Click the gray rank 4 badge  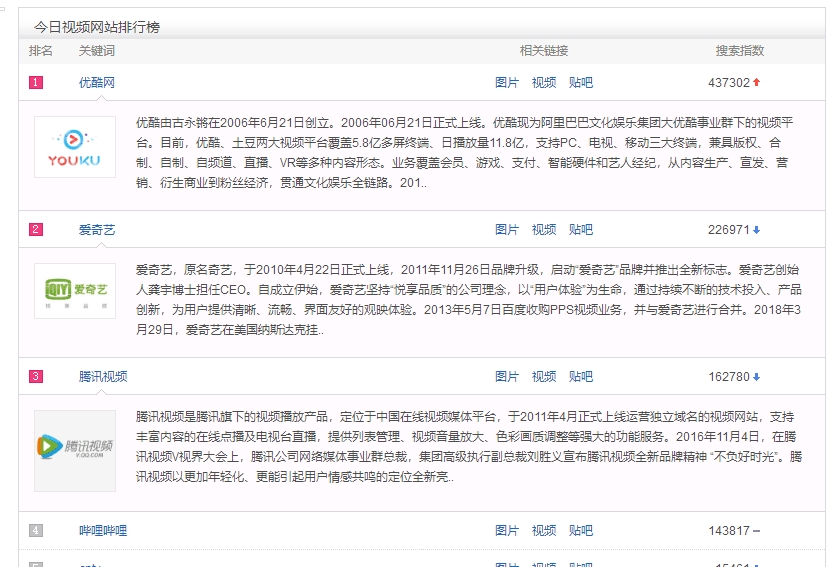36,531
